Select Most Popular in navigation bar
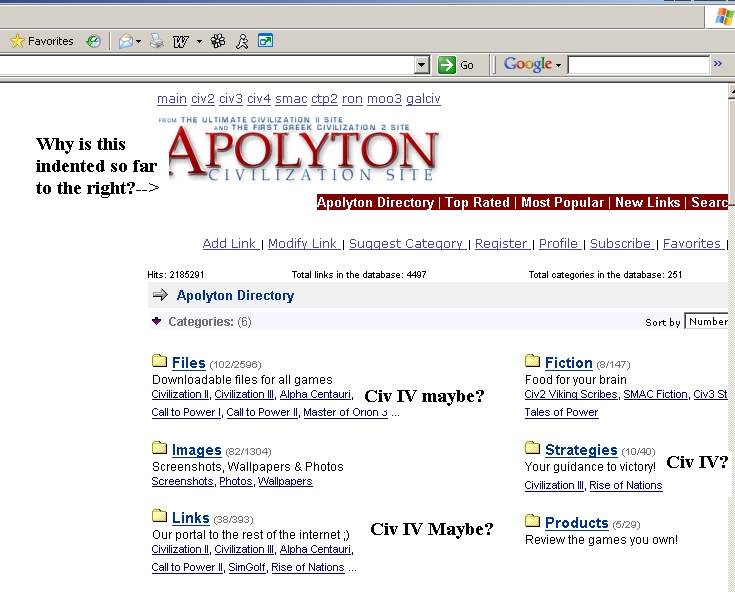 562,202
